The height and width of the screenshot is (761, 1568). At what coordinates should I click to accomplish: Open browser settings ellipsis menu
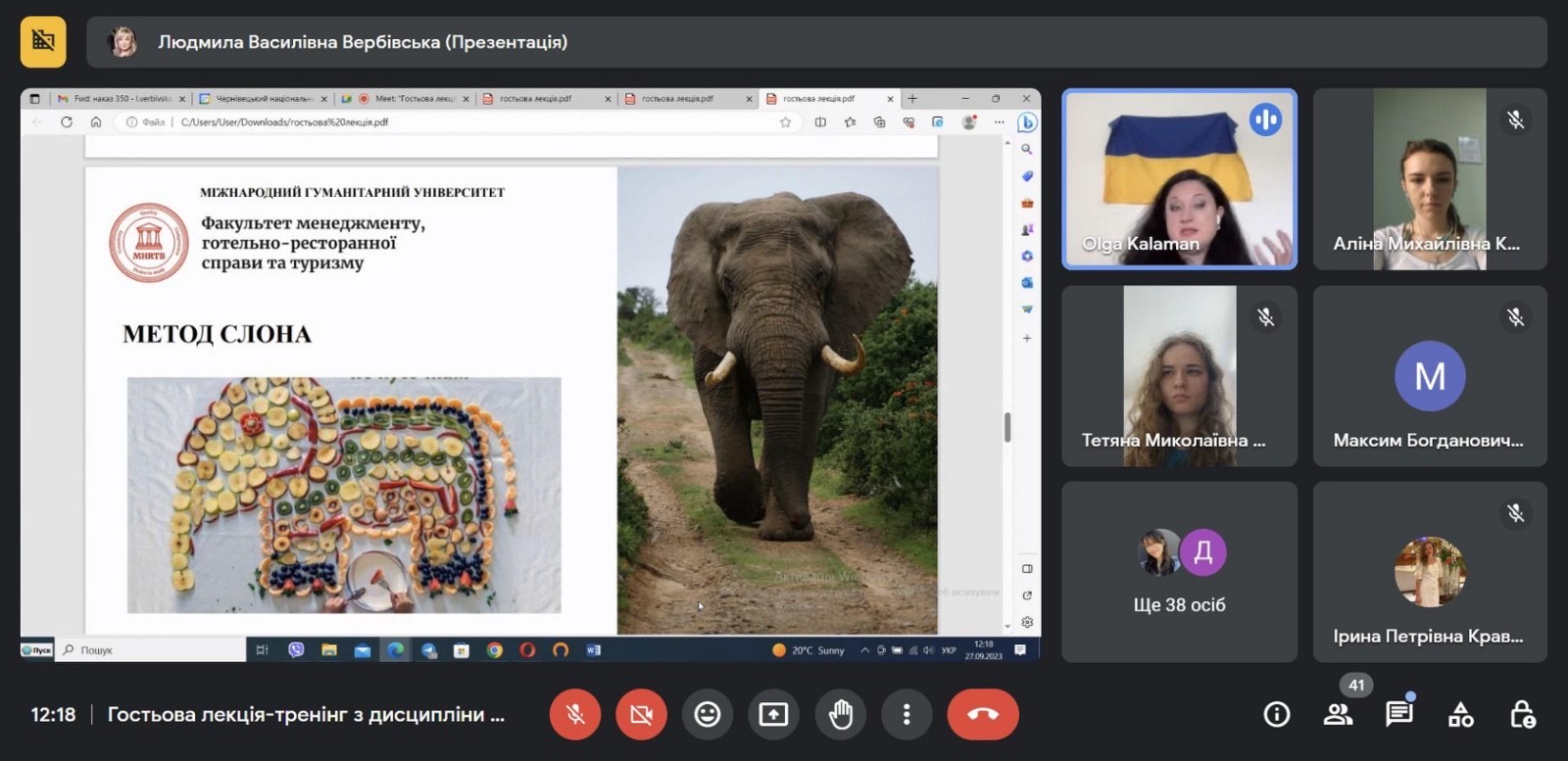point(999,122)
